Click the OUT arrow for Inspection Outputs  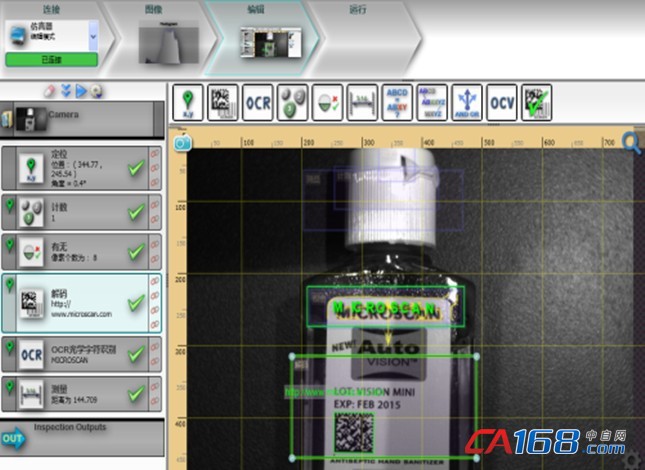[x=13, y=438]
